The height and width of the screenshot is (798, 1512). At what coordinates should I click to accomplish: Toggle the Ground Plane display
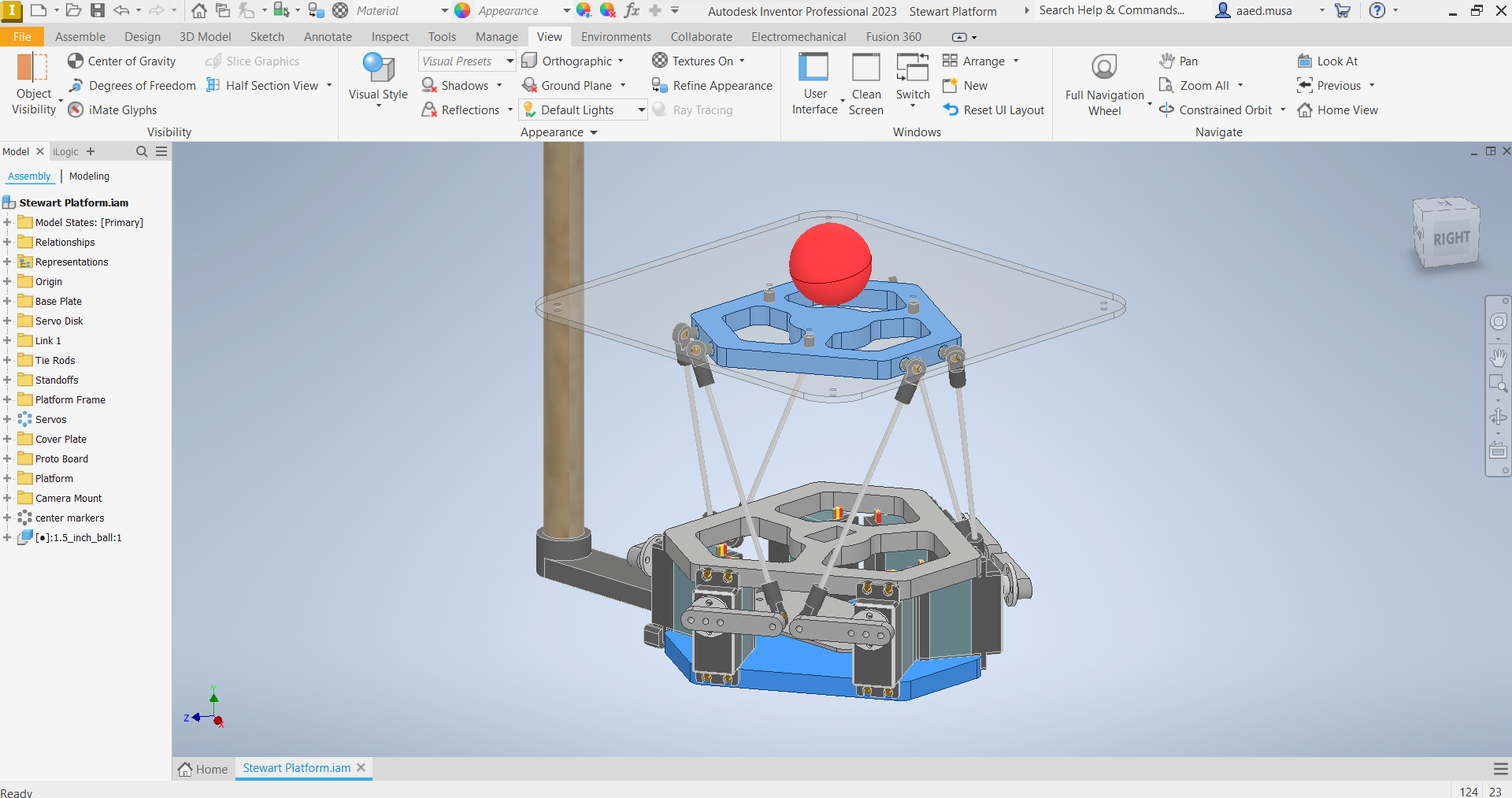[567, 86]
